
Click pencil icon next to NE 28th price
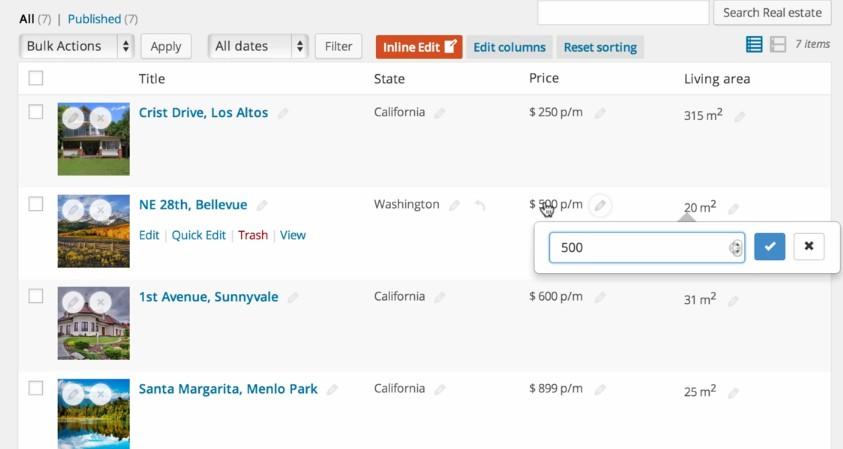point(600,205)
